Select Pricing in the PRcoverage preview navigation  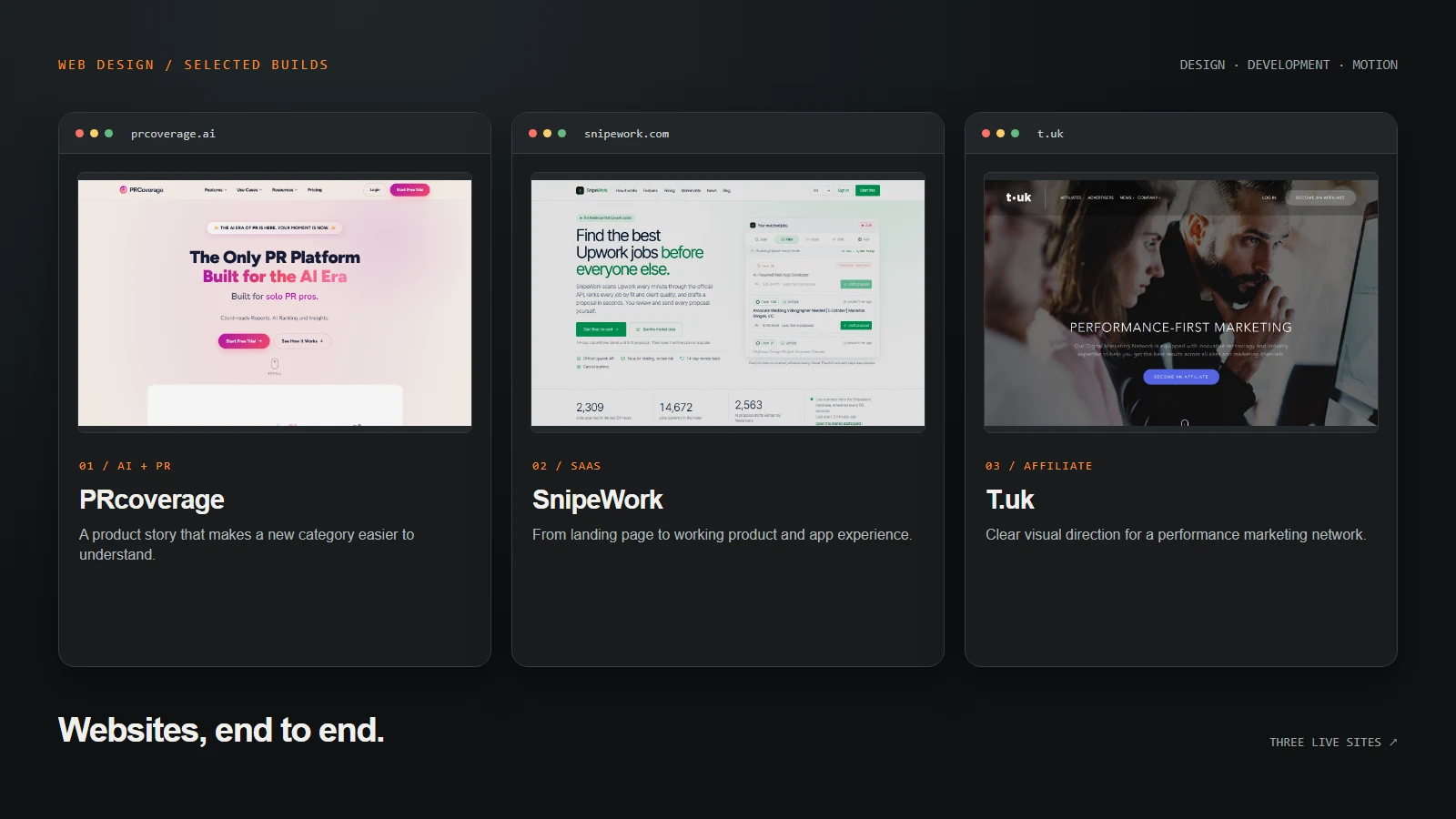[x=315, y=190]
